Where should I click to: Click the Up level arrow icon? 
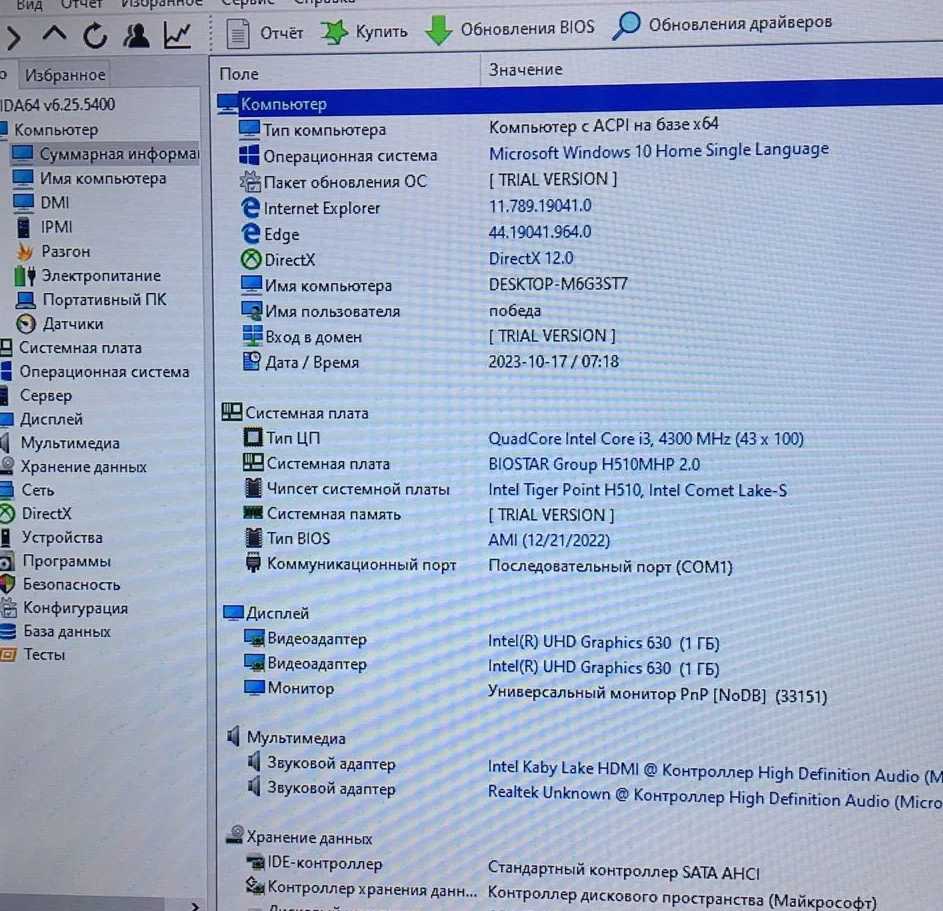click(x=55, y=34)
